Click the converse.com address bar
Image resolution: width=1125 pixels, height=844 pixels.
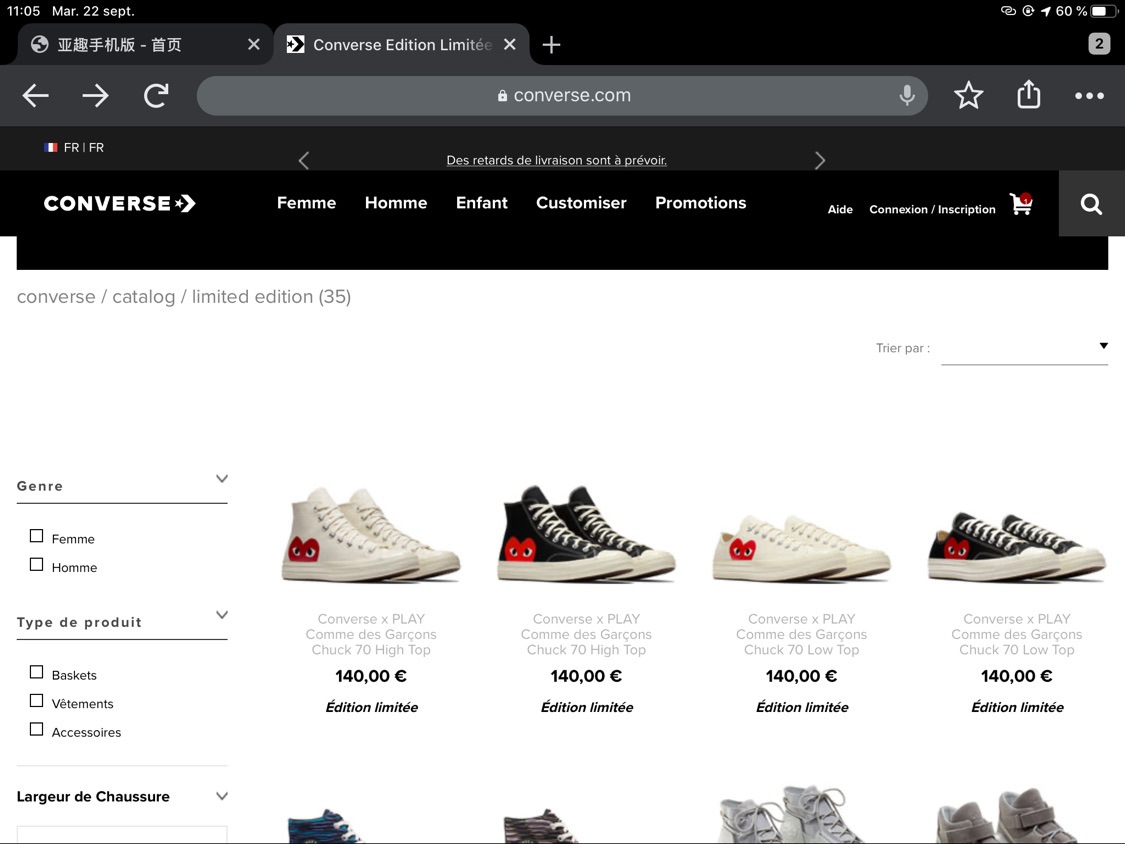click(562, 95)
